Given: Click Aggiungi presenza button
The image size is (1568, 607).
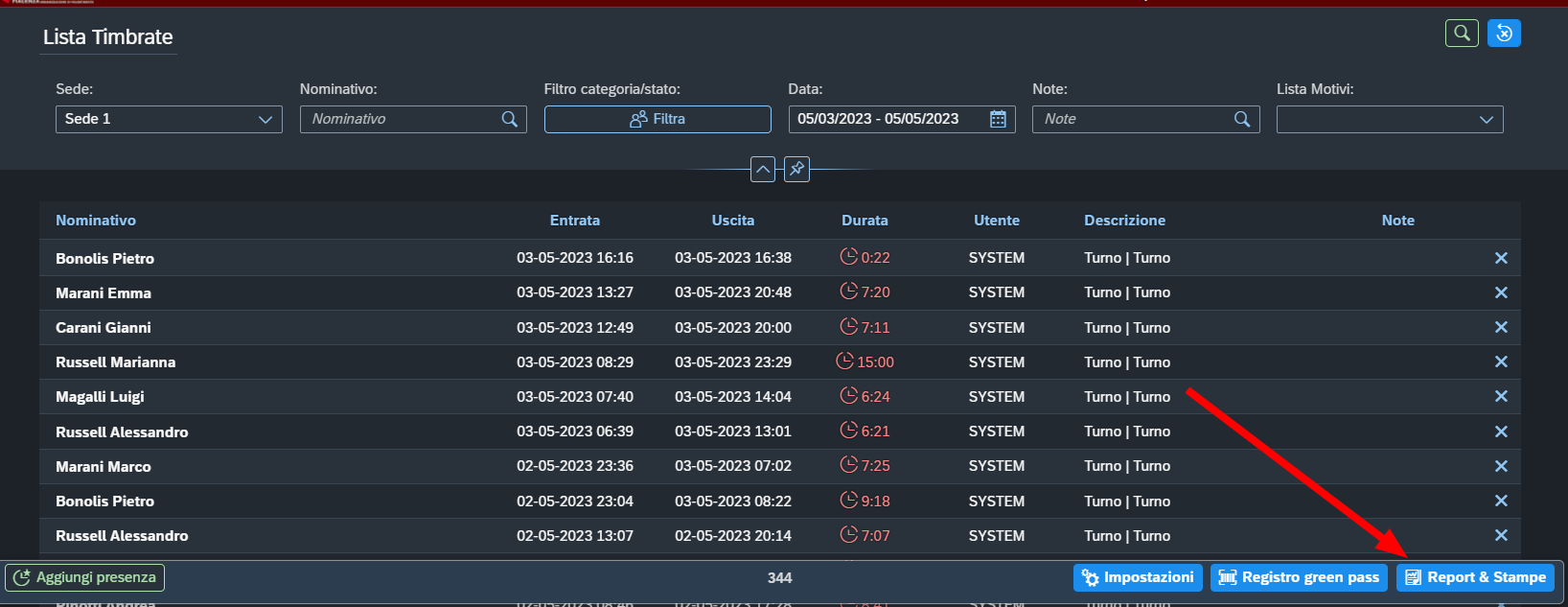Looking at the screenshot, I should pos(85,577).
